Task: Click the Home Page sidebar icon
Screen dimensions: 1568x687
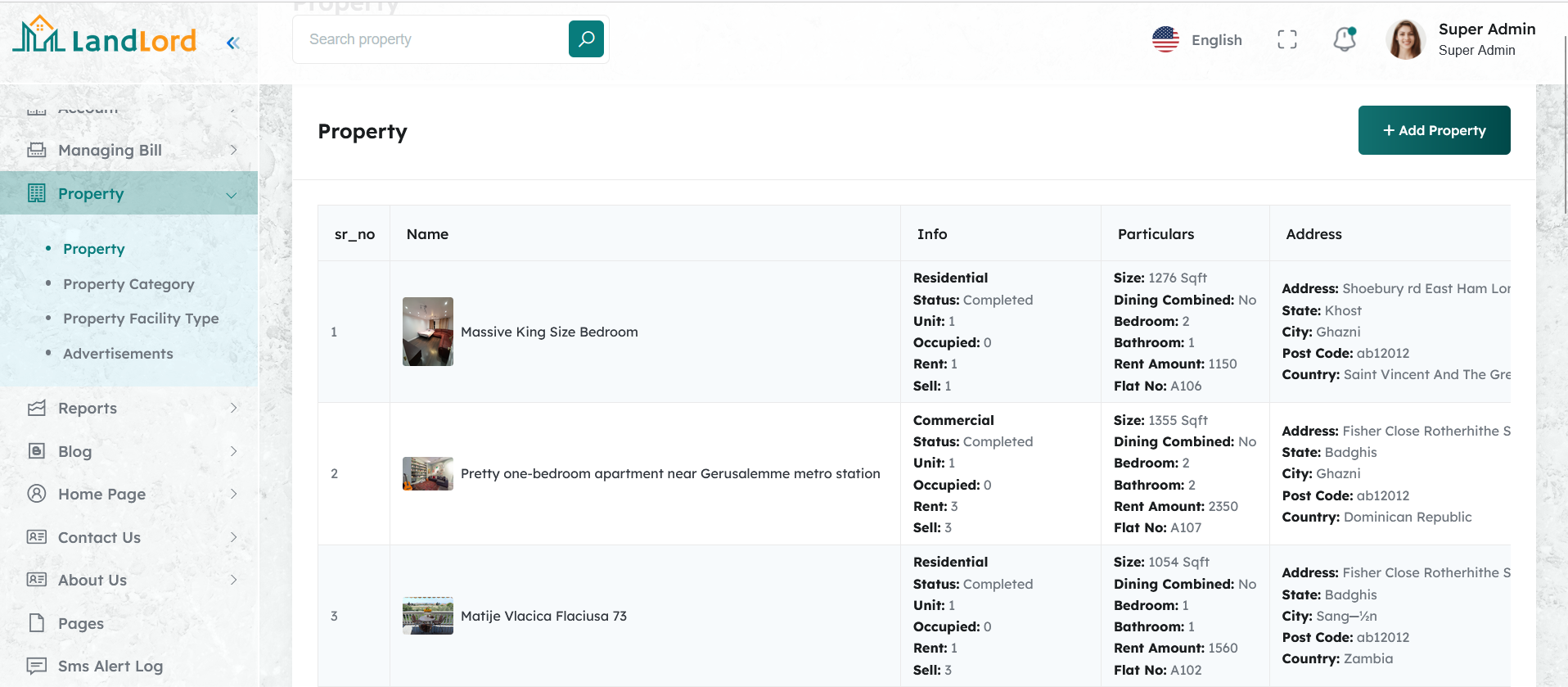Action: click(37, 494)
